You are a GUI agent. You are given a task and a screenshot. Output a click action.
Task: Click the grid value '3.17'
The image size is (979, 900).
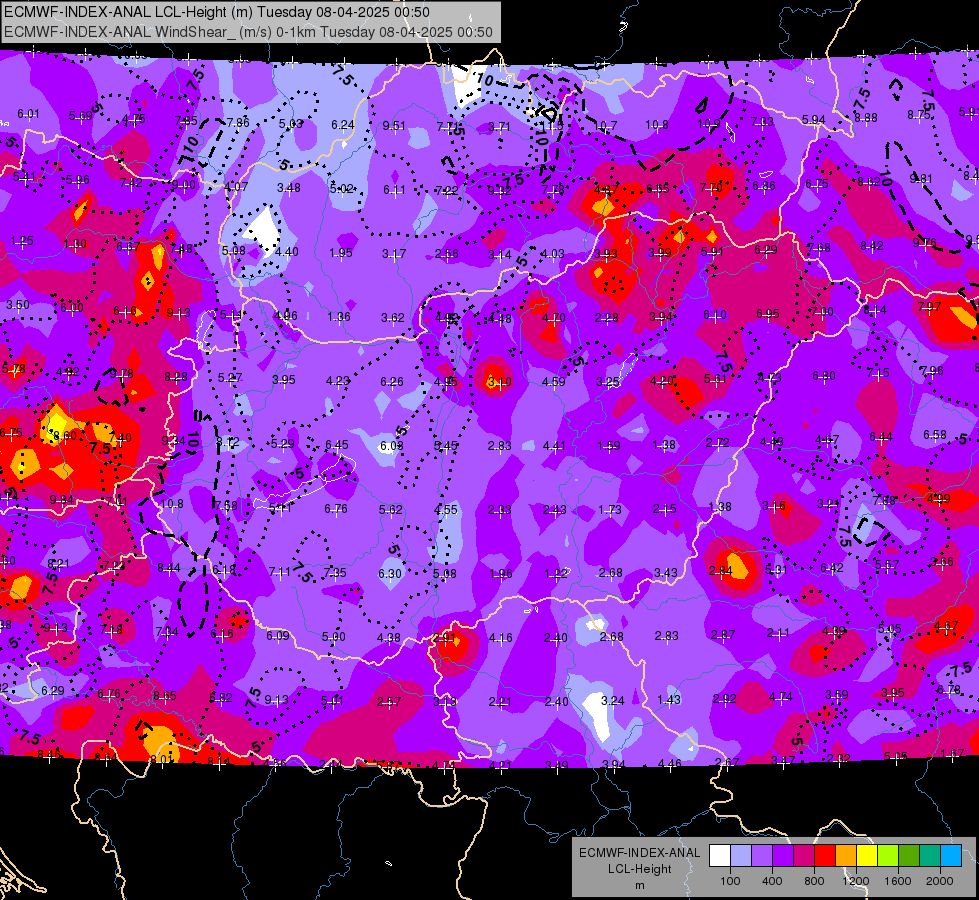click(394, 254)
